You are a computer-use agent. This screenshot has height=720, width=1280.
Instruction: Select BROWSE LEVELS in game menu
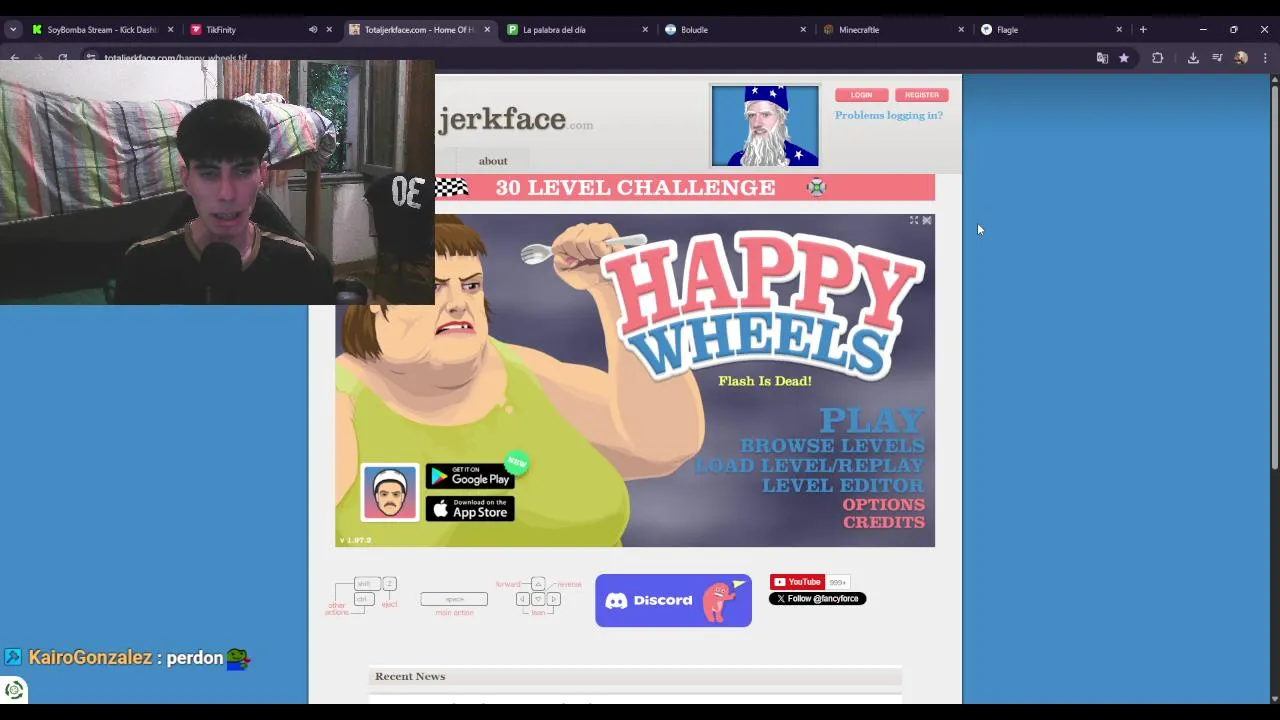point(832,445)
